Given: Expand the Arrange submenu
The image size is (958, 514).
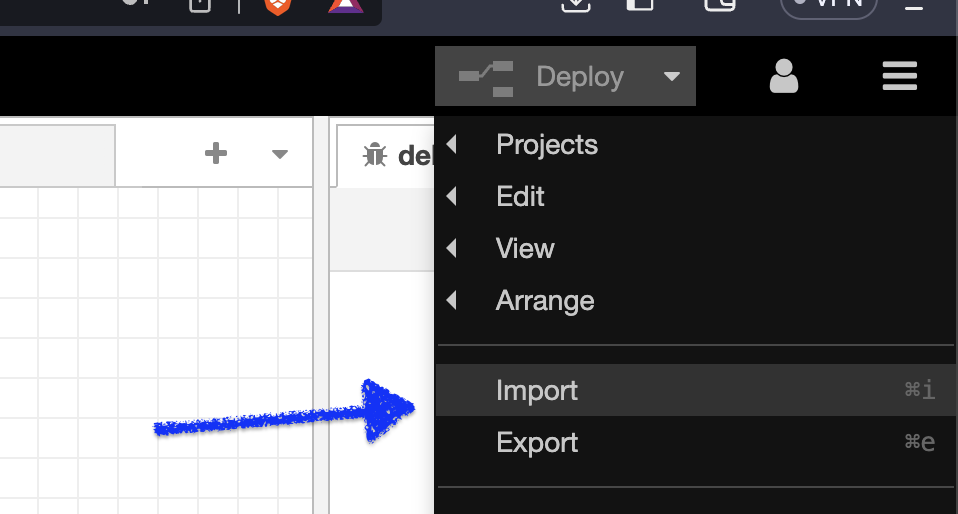Looking at the screenshot, I should (544, 301).
